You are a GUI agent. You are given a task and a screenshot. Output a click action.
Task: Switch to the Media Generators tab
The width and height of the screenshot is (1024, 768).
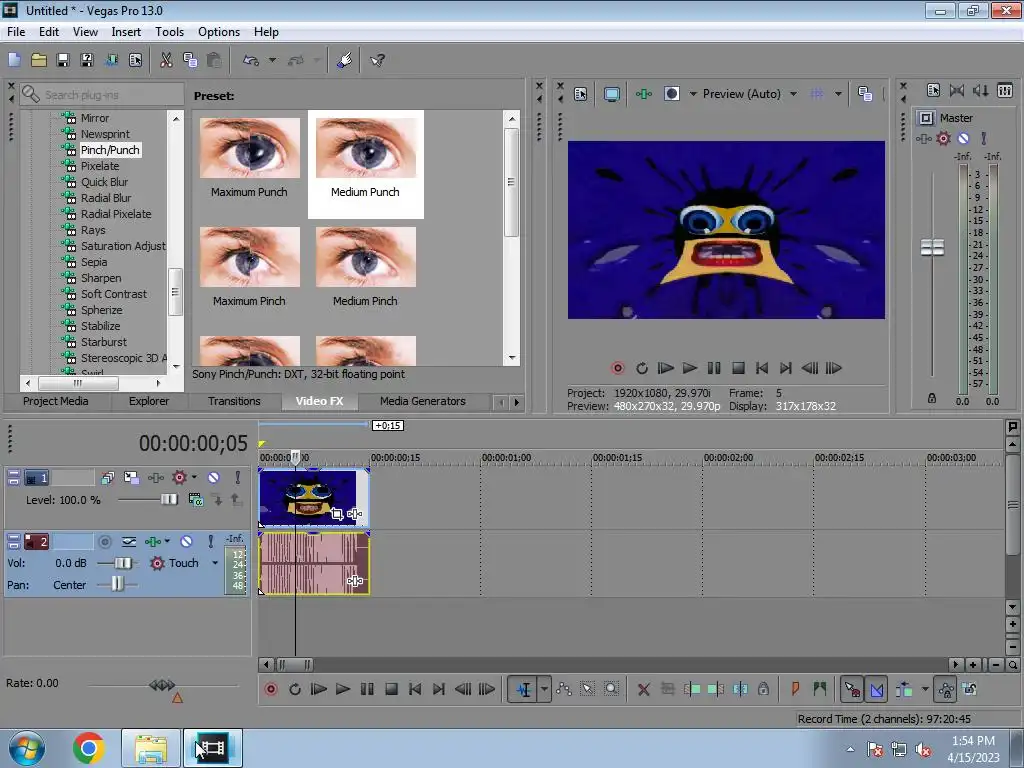[x=423, y=401]
